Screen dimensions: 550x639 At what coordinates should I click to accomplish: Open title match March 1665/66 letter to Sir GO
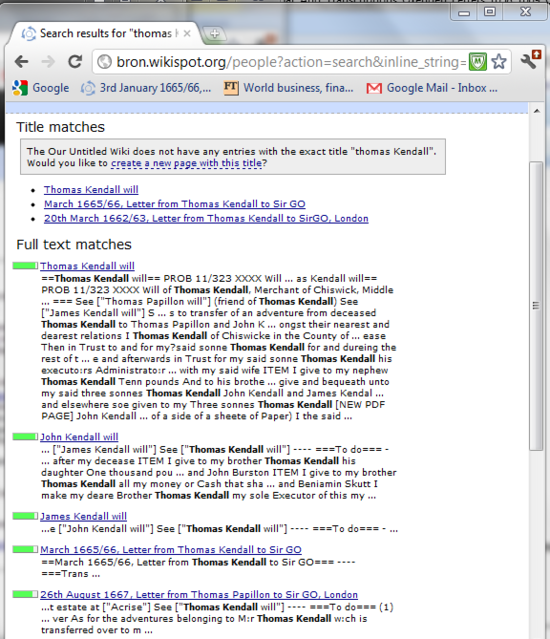click(x=175, y=204)
